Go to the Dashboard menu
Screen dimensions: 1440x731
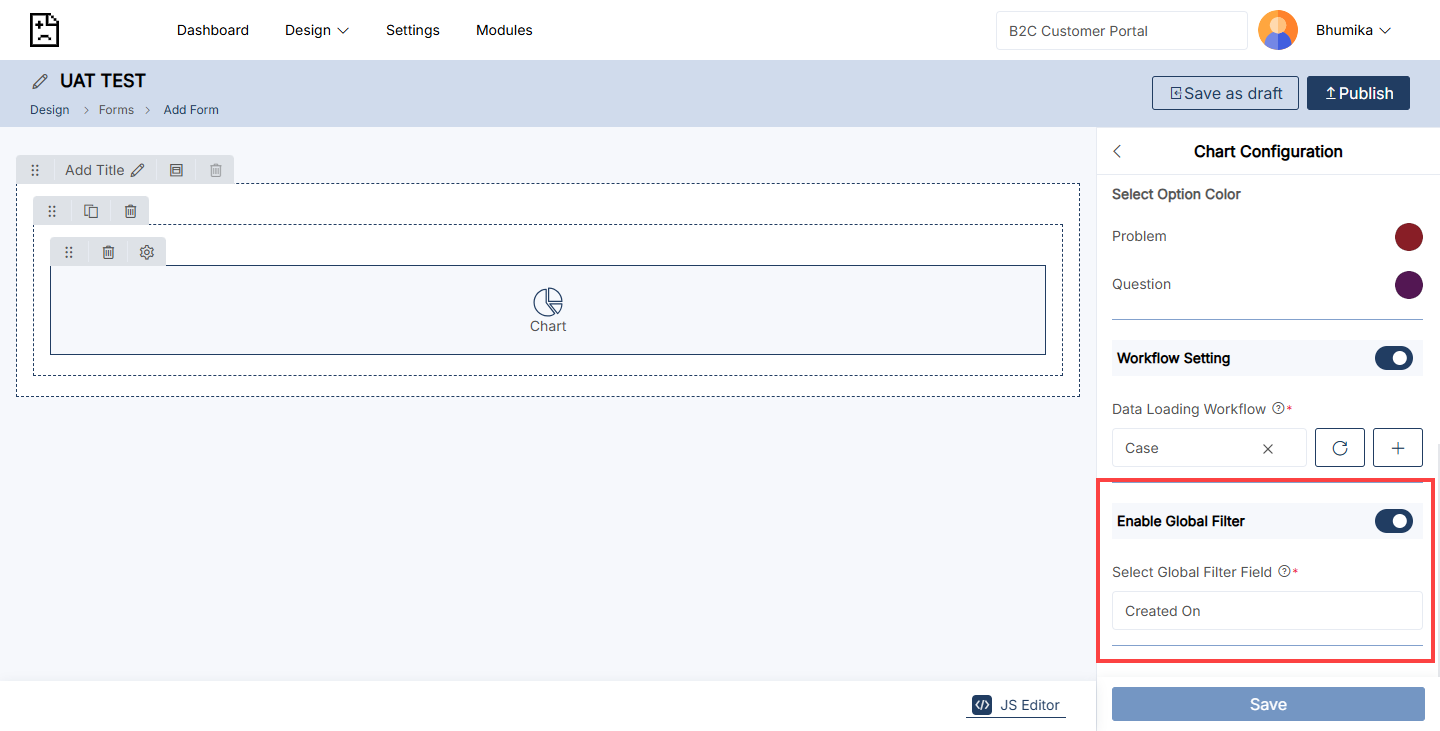213,30
